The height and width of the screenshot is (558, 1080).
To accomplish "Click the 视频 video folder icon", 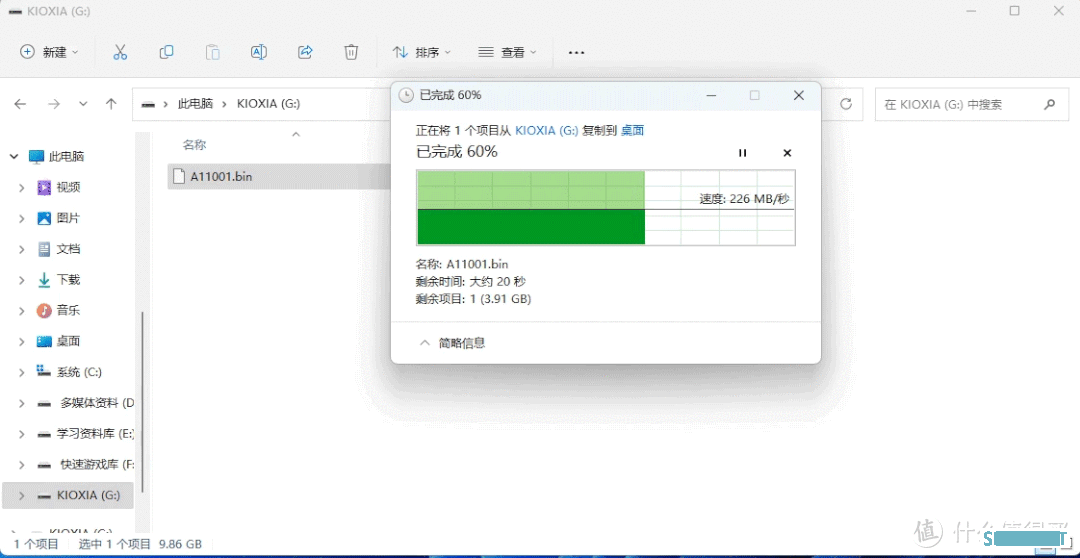I will coord(44,187).
